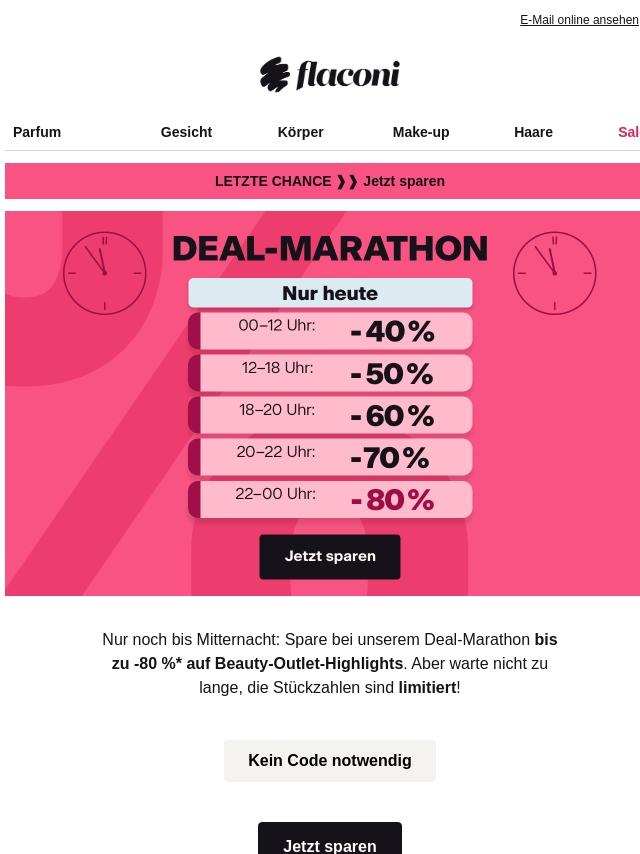Open the pink Sale category

(x=629, y=132)
